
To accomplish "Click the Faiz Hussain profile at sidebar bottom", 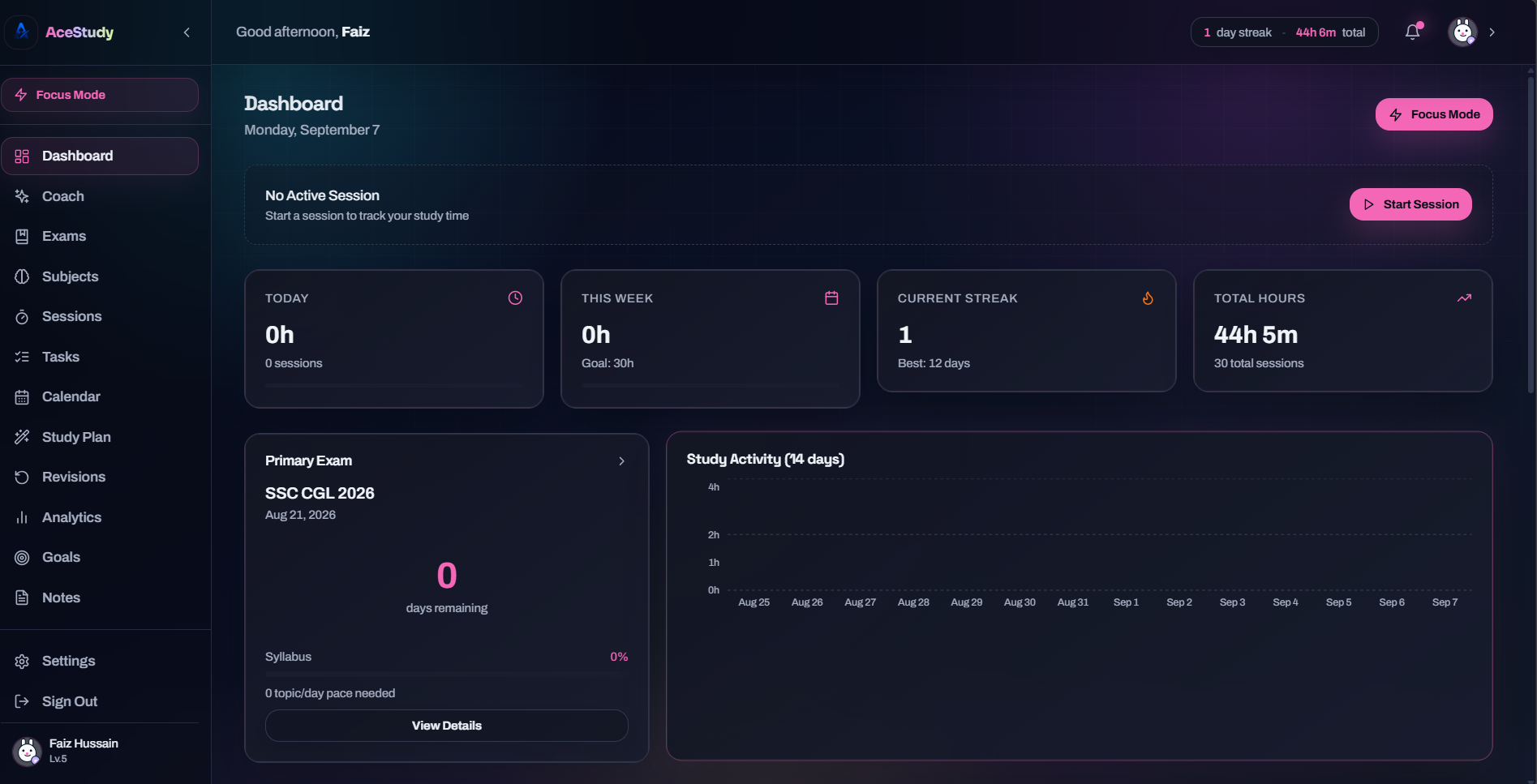I will [100, 752].
